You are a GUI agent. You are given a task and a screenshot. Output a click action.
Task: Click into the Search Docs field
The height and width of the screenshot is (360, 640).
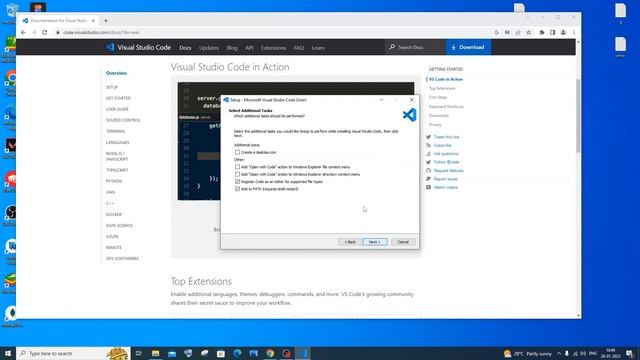[x=415, y=47]
